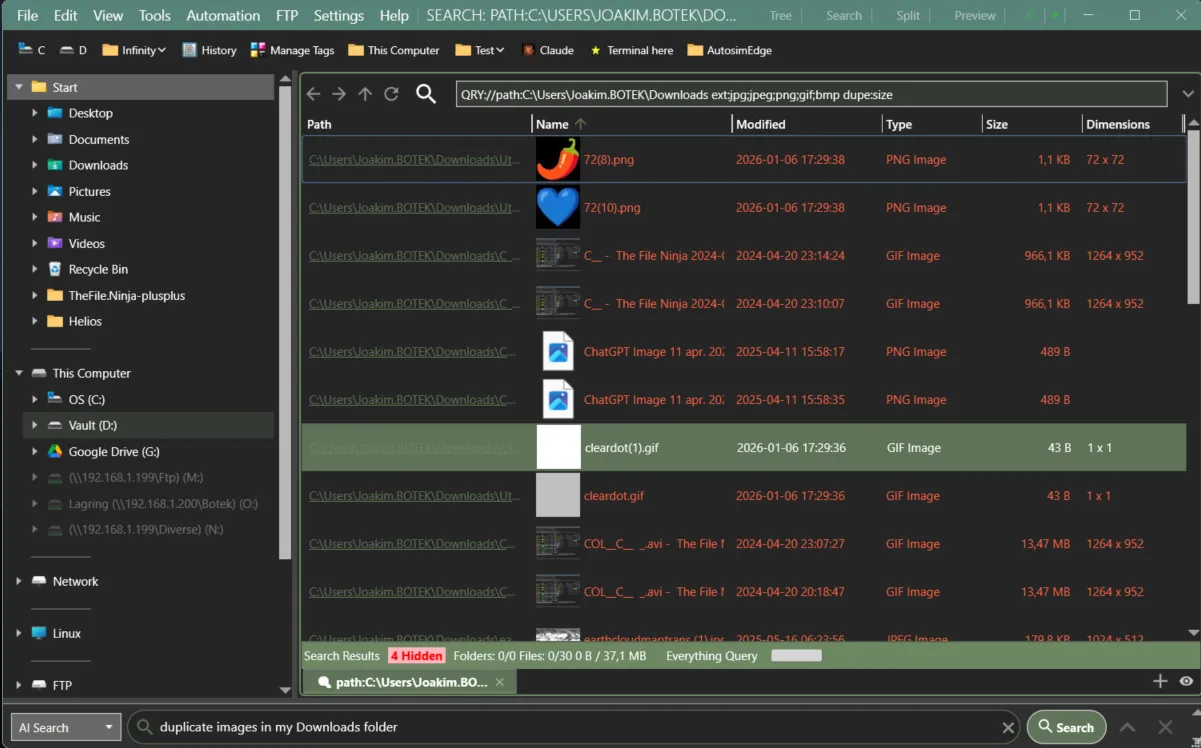Open the View menu
The image size is (1201, 748).
[108, 15]
